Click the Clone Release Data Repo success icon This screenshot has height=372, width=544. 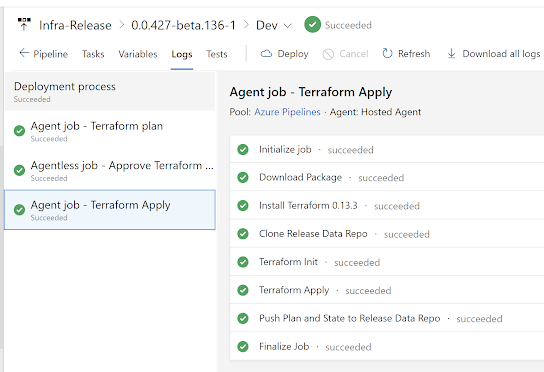tap(243, 234)
